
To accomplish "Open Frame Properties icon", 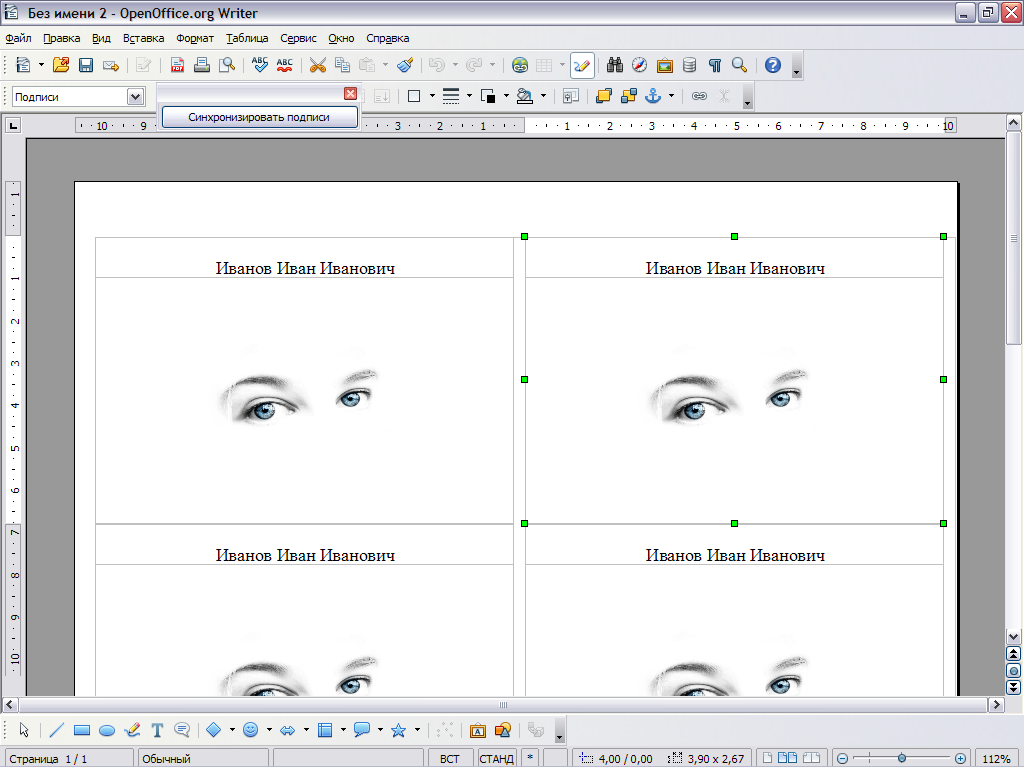I will click(571, 97).
